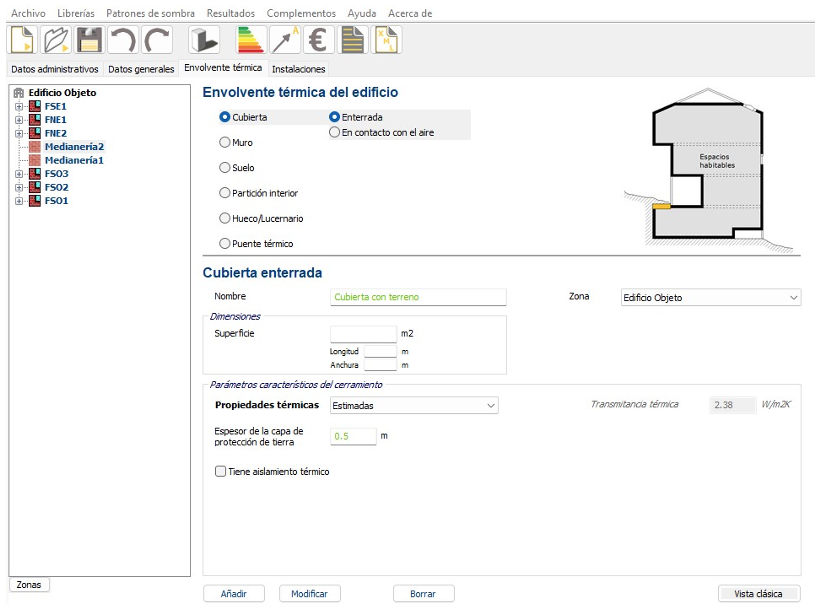Choose the 'En contacto con el aire' option
This screenshot has width=822, height=614.
[335, 132]
